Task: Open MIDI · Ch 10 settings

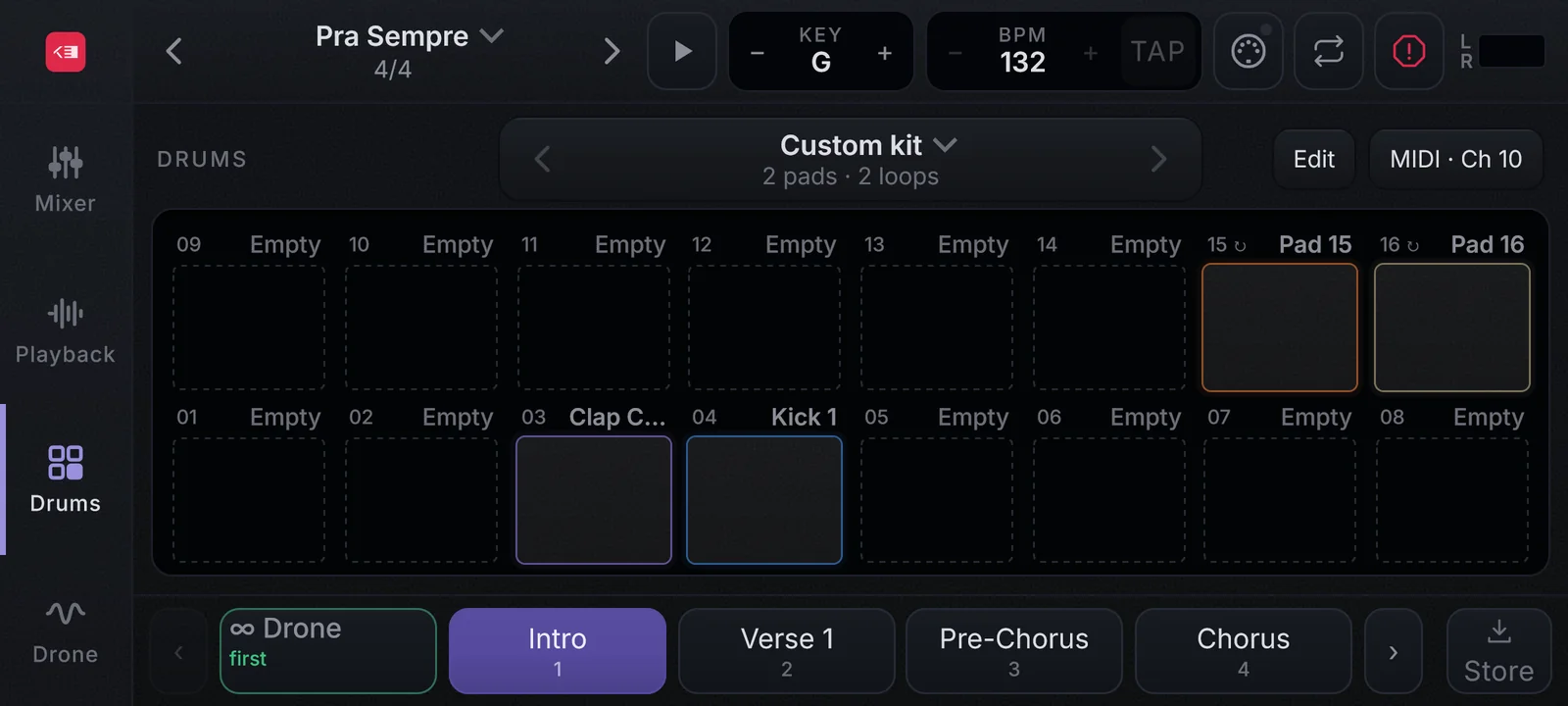Action: coord(1456,159)
